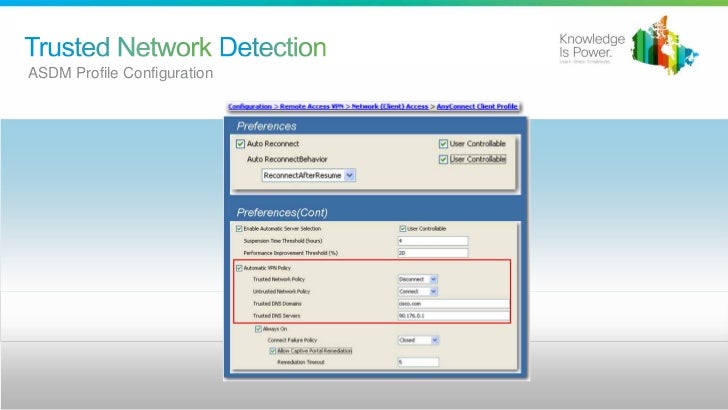Click the Trusted DNS Servers field

(454, 315)
